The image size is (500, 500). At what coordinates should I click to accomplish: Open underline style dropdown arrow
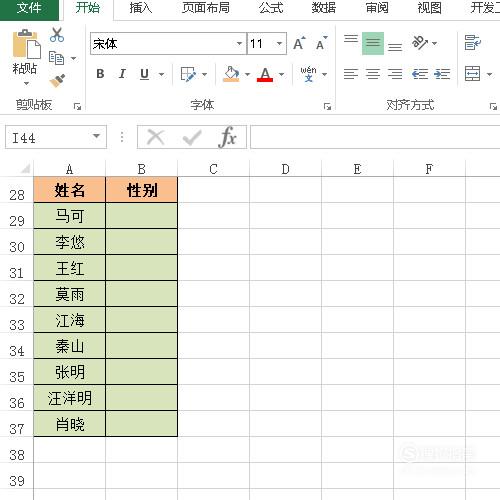(x=161, y=74)
